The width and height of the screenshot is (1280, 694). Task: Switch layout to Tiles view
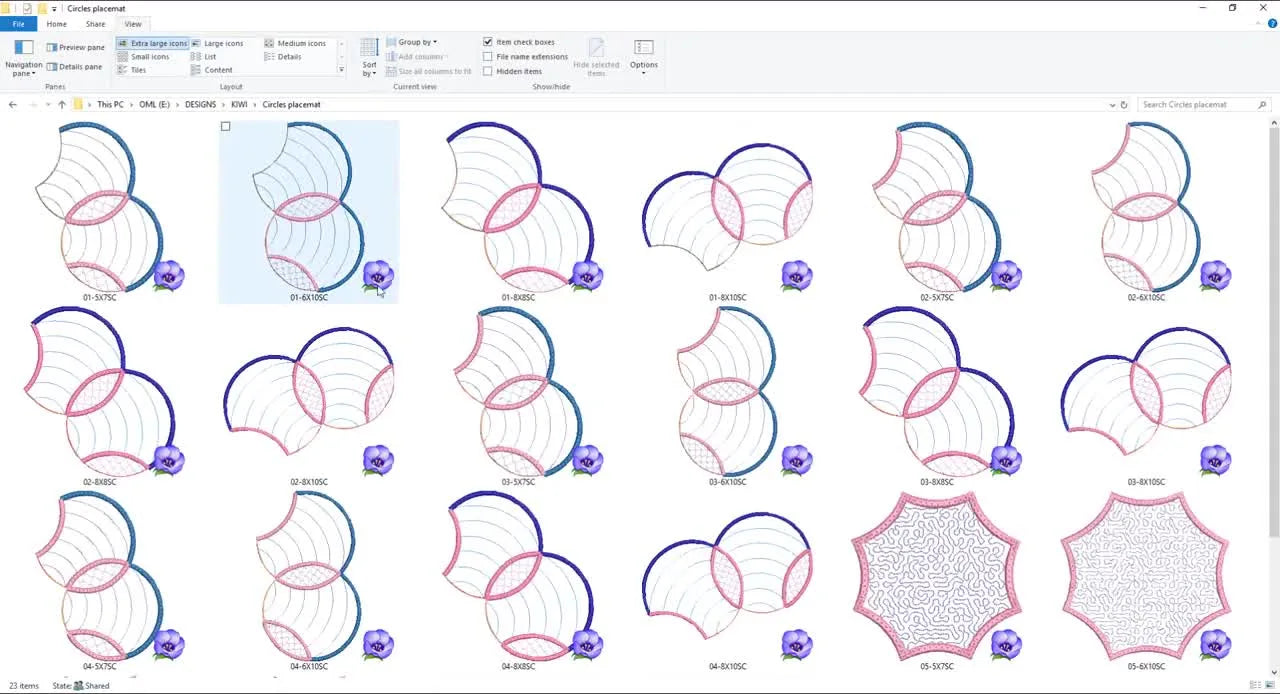pyautogui.click(x=132, y=70)
